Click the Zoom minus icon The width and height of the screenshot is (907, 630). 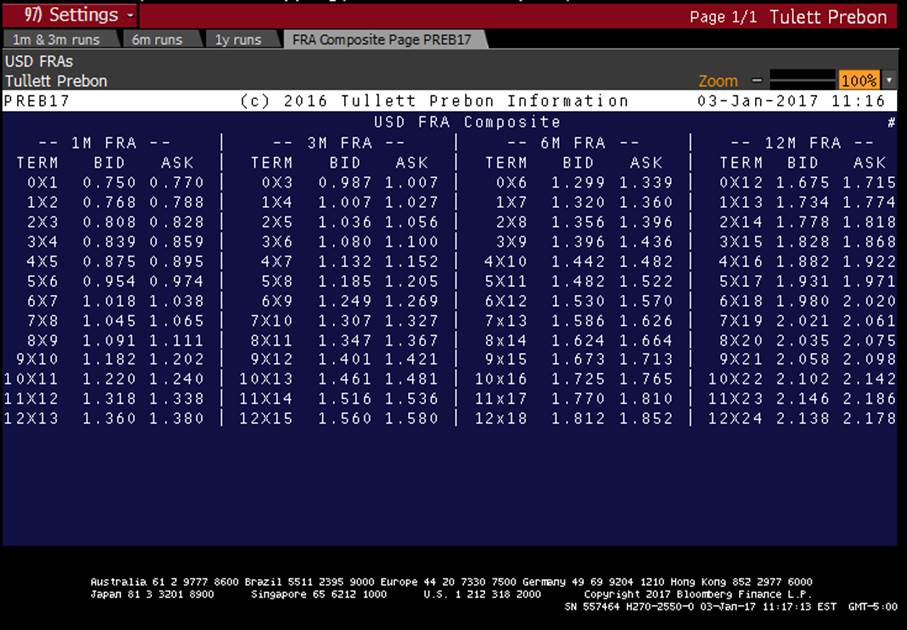757,80
